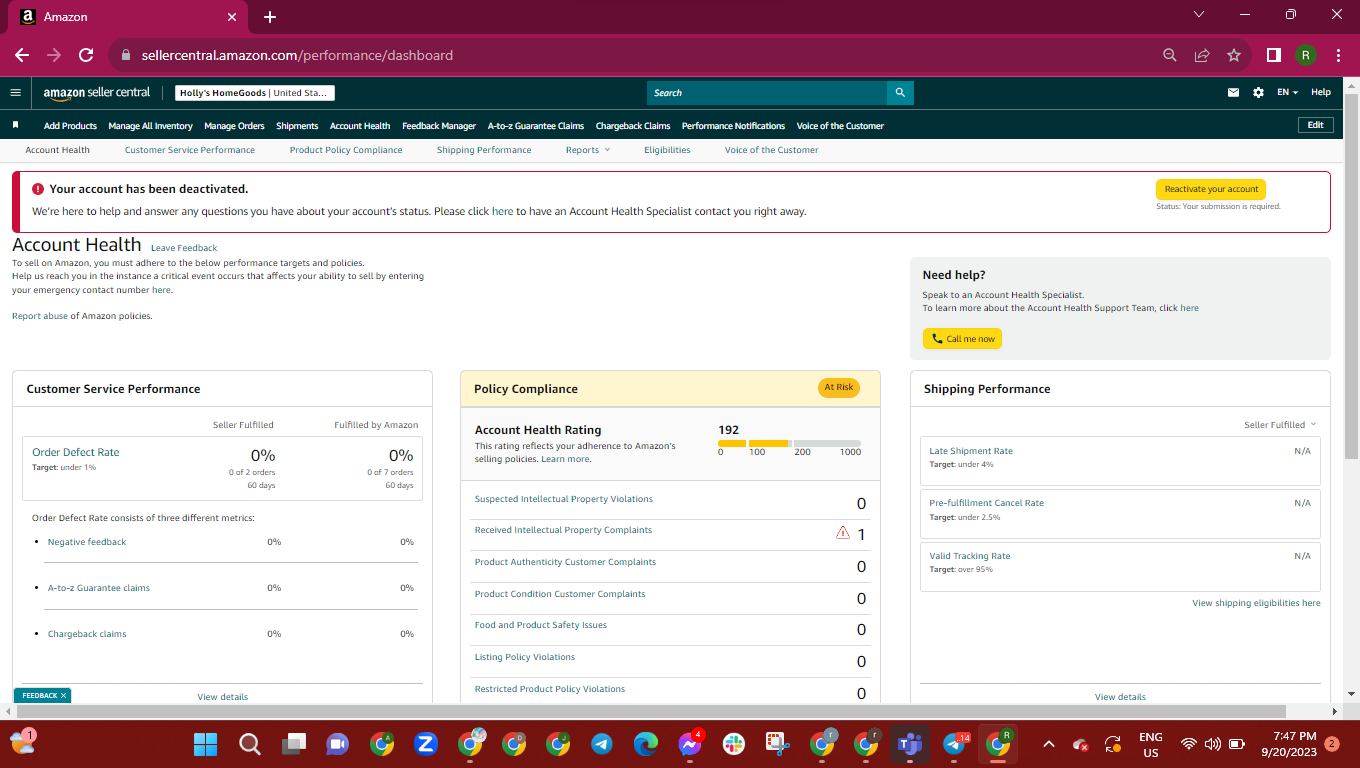Click the Negative feedback metric link
The image size is (1360, 768).
(x=87, y=542)
